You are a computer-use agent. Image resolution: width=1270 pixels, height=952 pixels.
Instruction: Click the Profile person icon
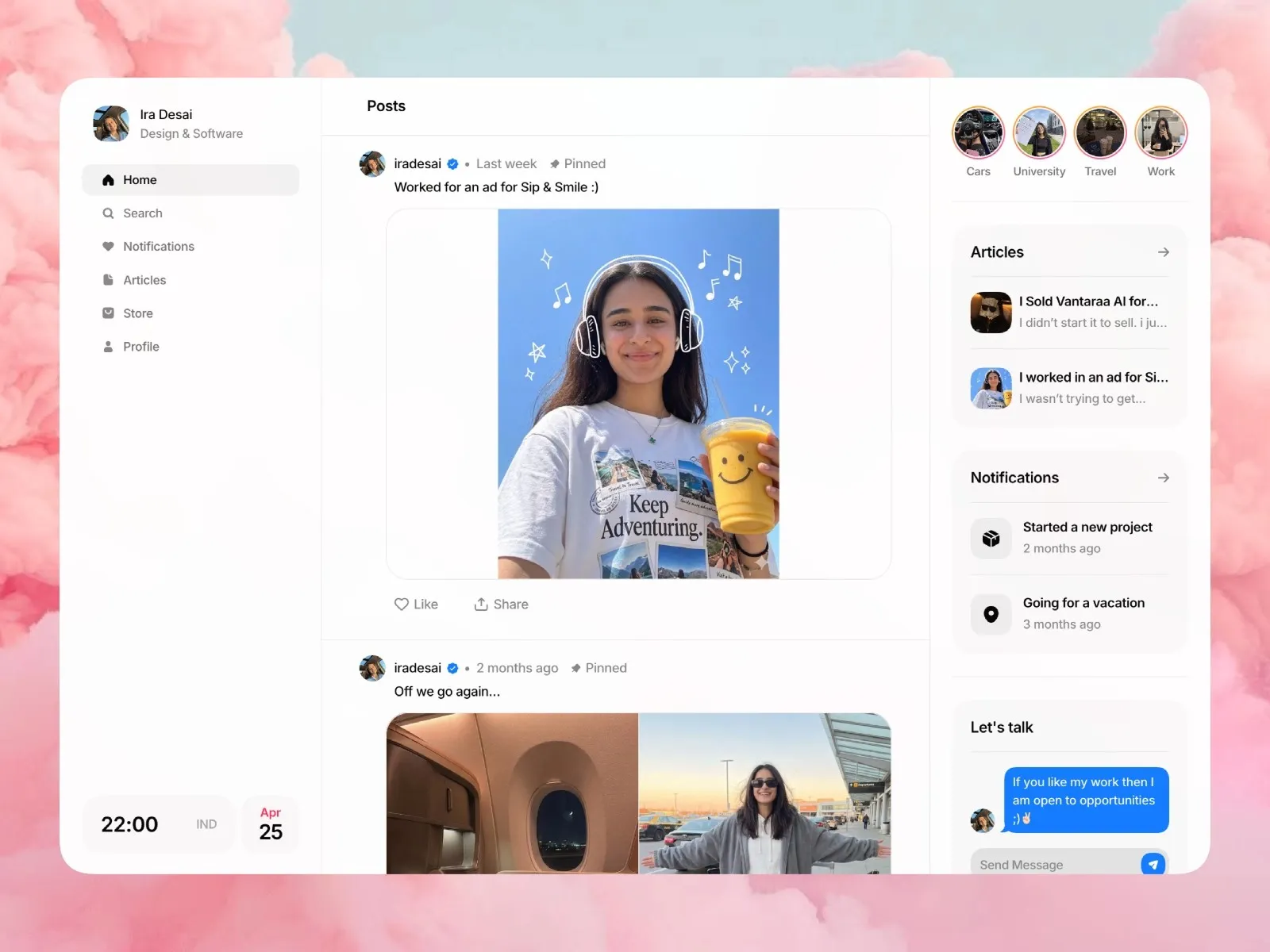click(x=108, y=347)
